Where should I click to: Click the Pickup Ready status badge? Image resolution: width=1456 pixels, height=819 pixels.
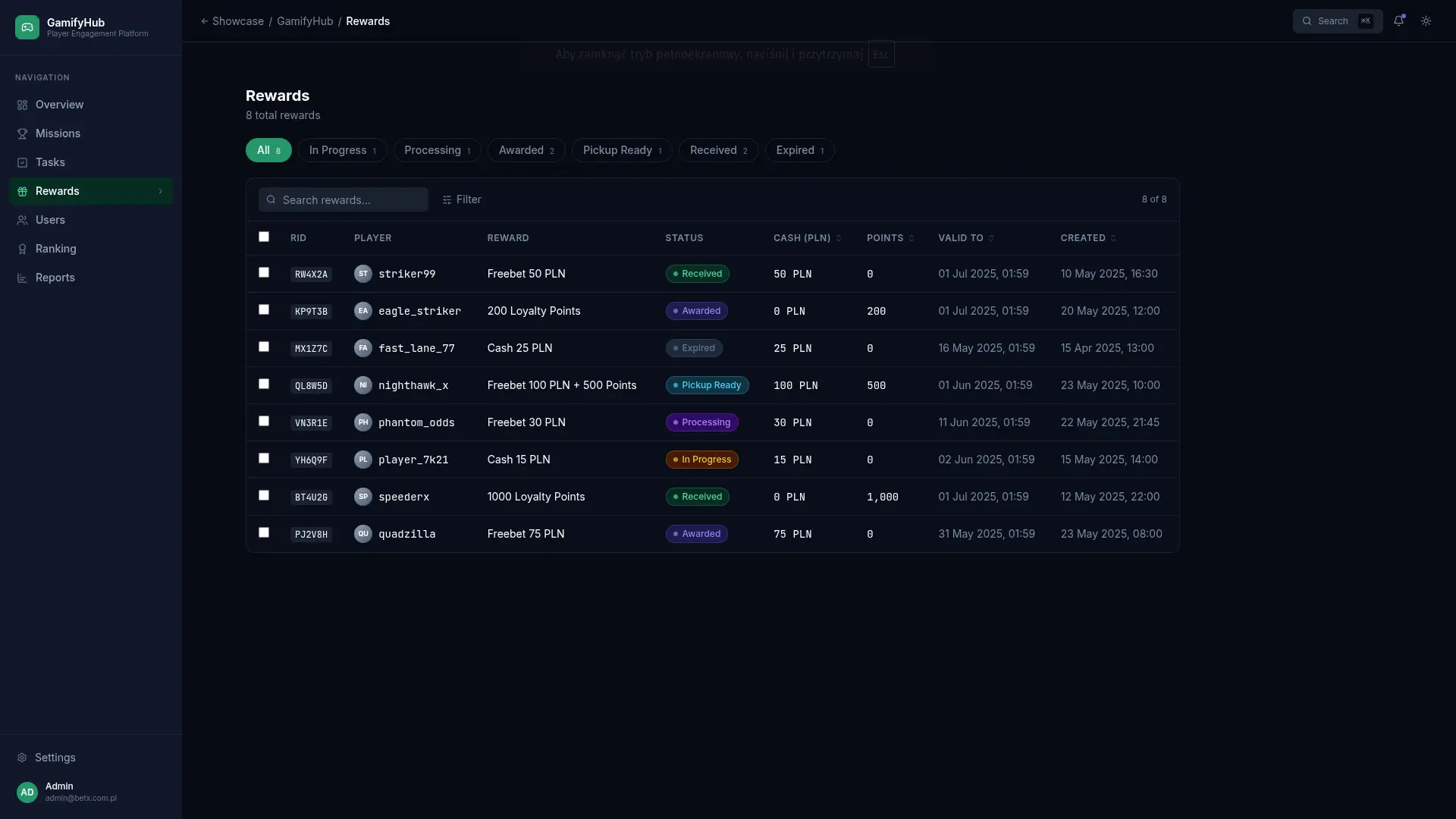(x=707, y=385)
